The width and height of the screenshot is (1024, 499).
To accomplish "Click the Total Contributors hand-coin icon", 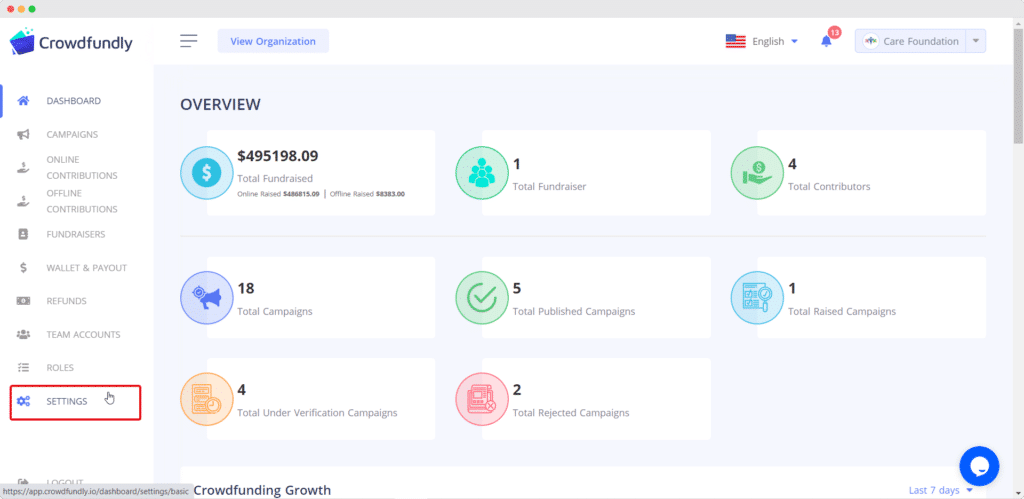I will [x=756, y=172].
